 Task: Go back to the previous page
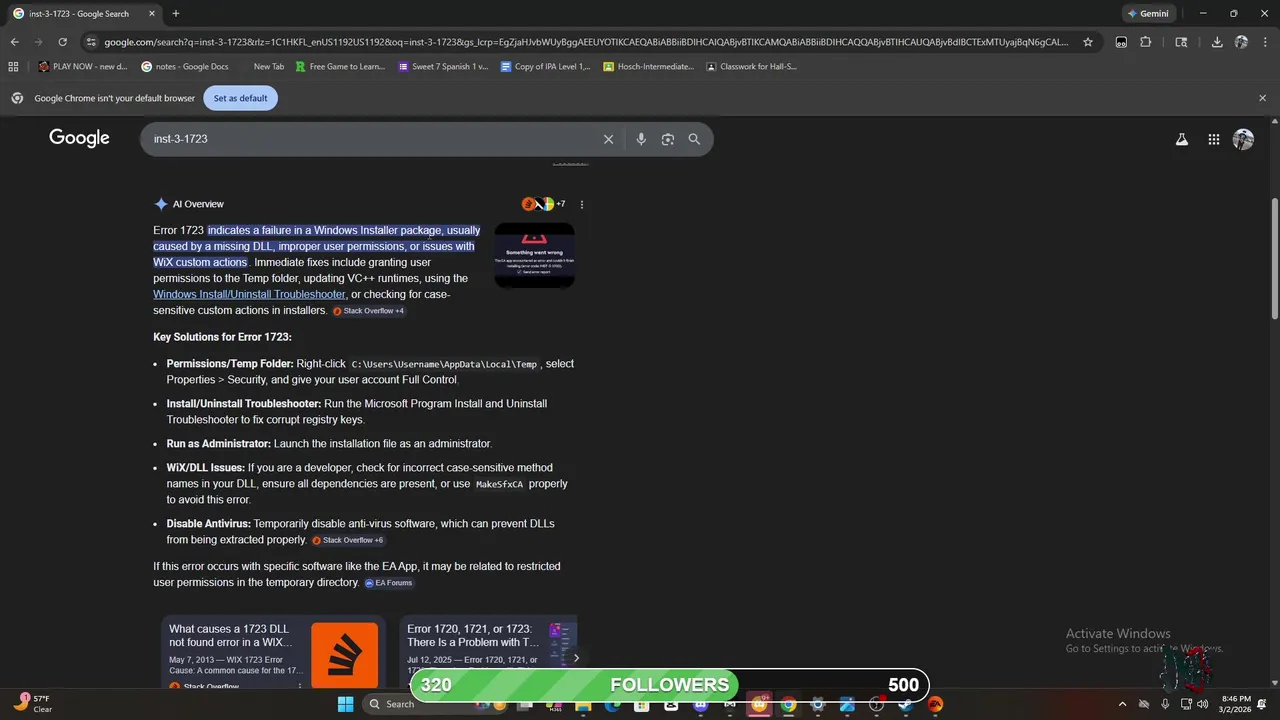[14, 42]
